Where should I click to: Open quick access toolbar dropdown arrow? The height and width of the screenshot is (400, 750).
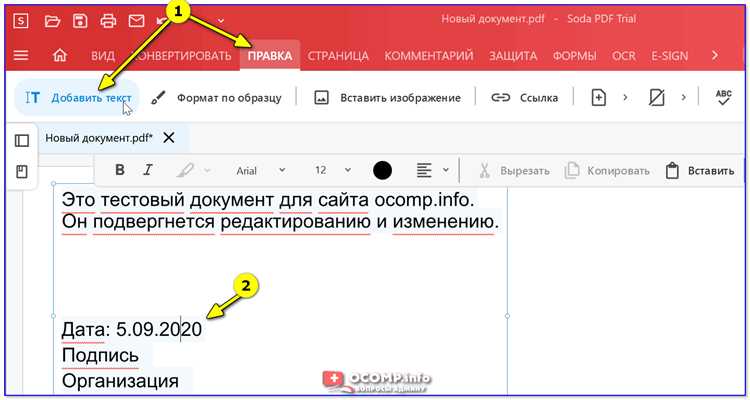[x=221, y=21]
